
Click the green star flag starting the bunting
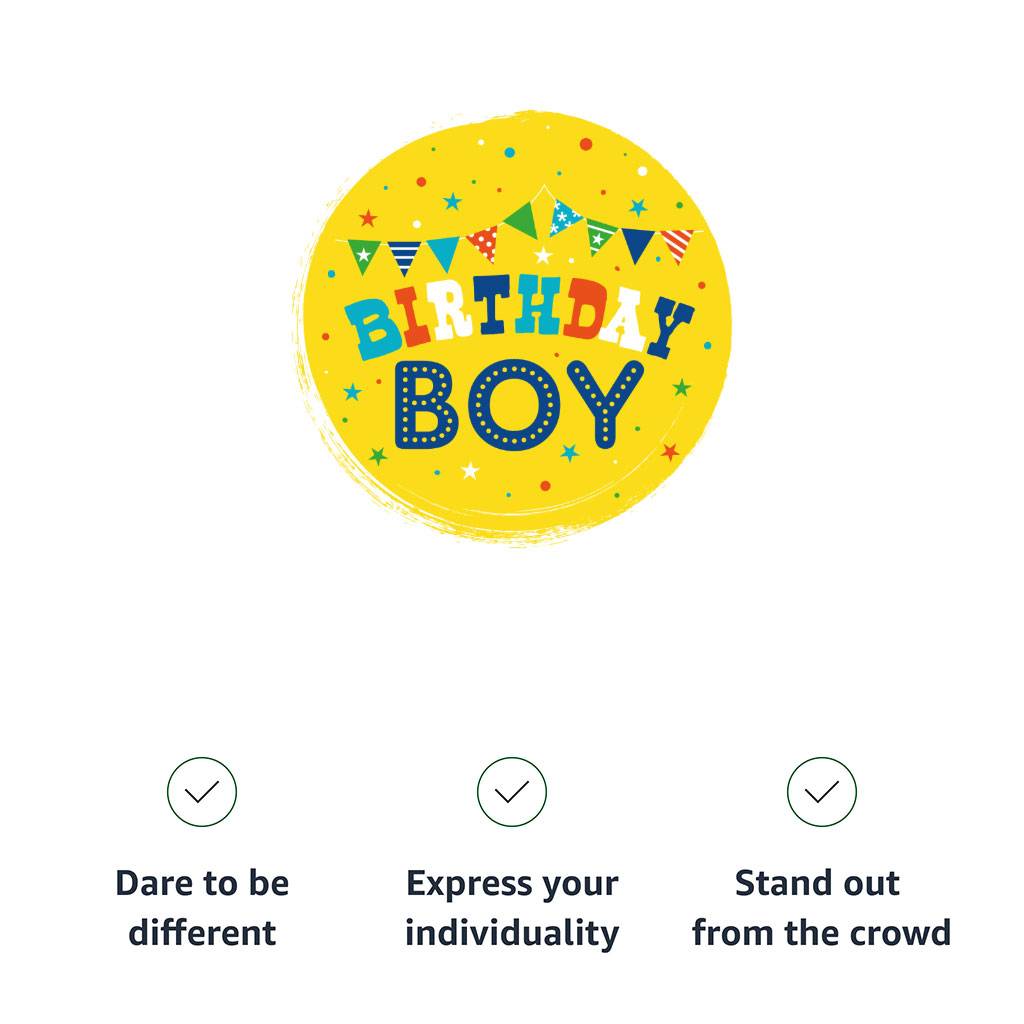coord(363,254)
